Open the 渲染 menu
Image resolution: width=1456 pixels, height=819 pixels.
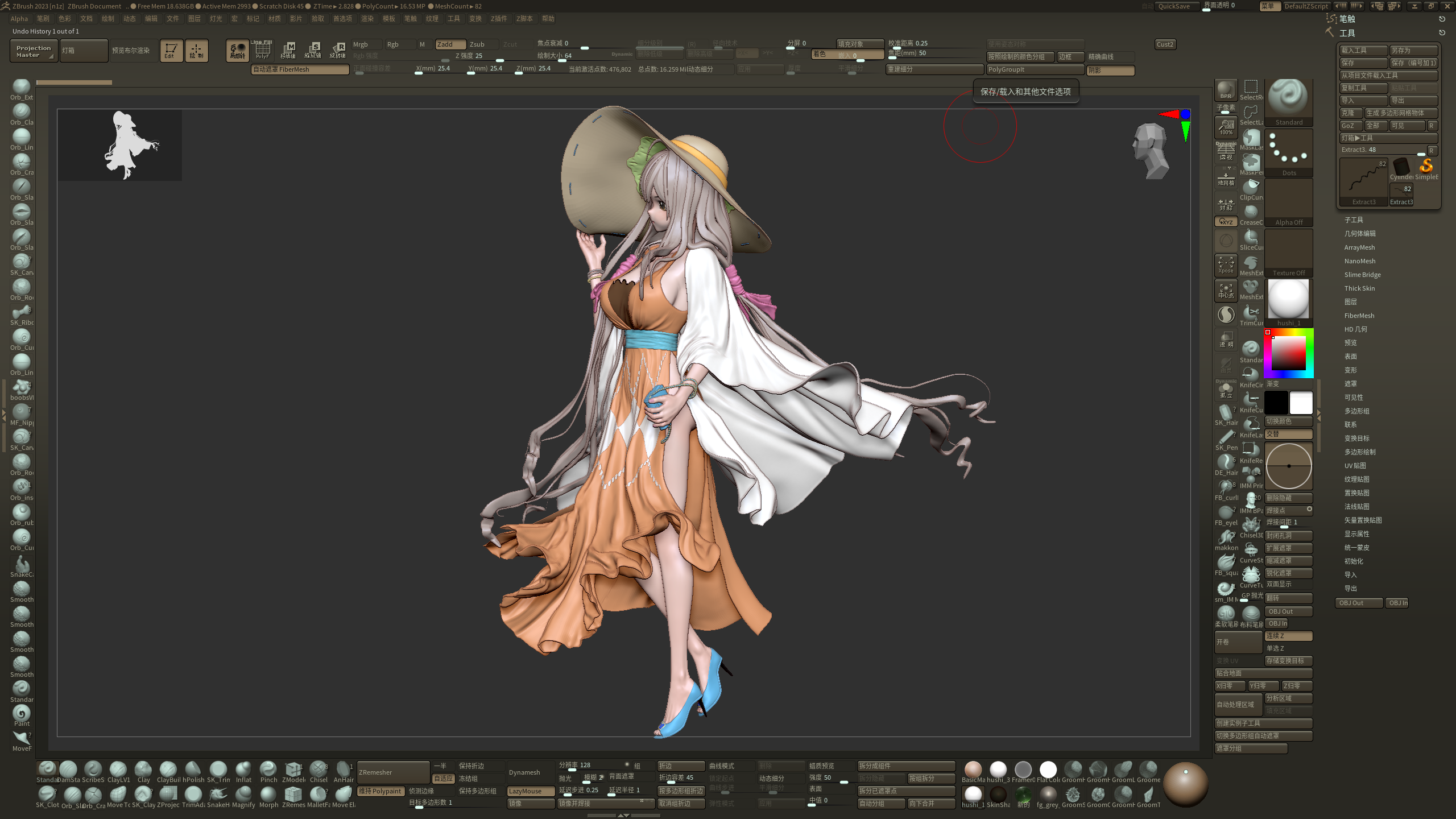[x=367, y=19]
